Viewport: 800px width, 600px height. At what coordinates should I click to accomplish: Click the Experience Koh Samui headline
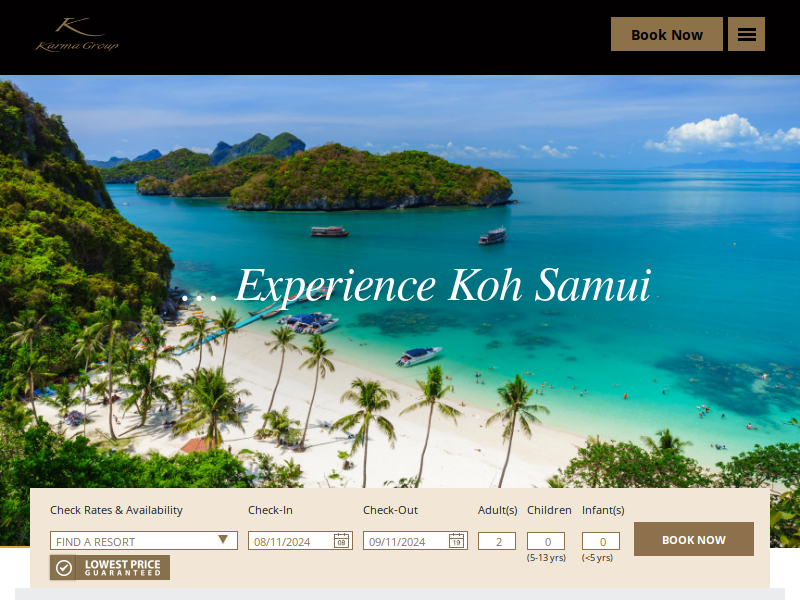pos(443,286)
